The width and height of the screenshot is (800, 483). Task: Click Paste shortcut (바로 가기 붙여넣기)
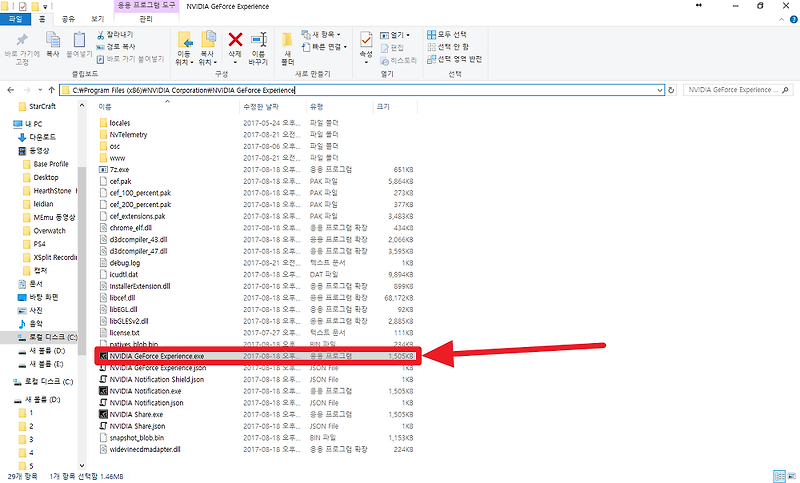click(131, 59)
